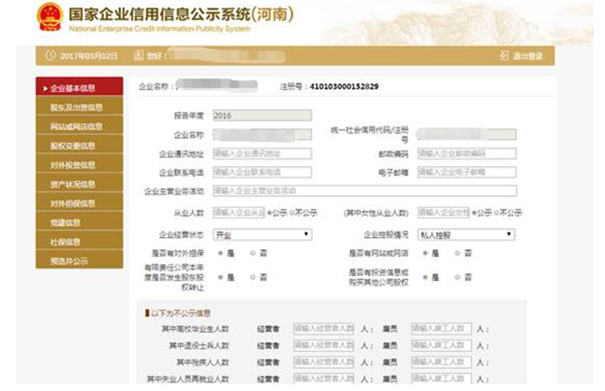Focus the 其中女性从业人数 input field
605x391 pixels.
pyautogui.click(x=443, y=212)
